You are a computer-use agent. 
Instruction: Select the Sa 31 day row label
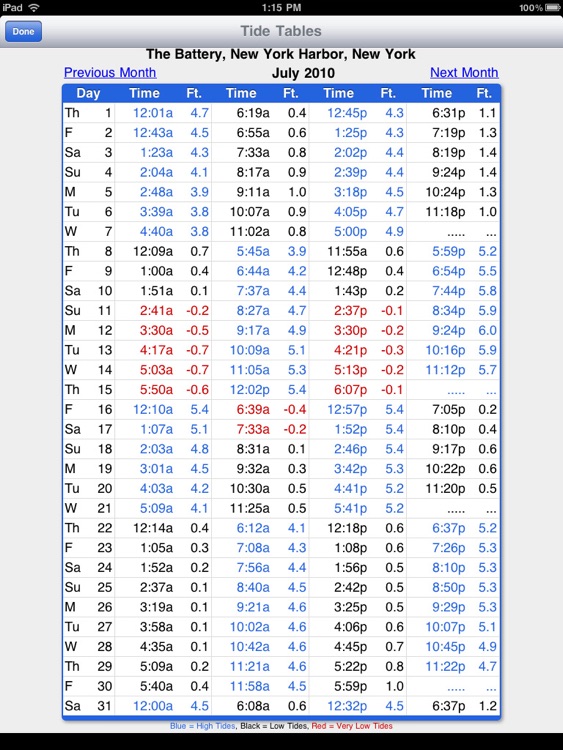point(88,706)
